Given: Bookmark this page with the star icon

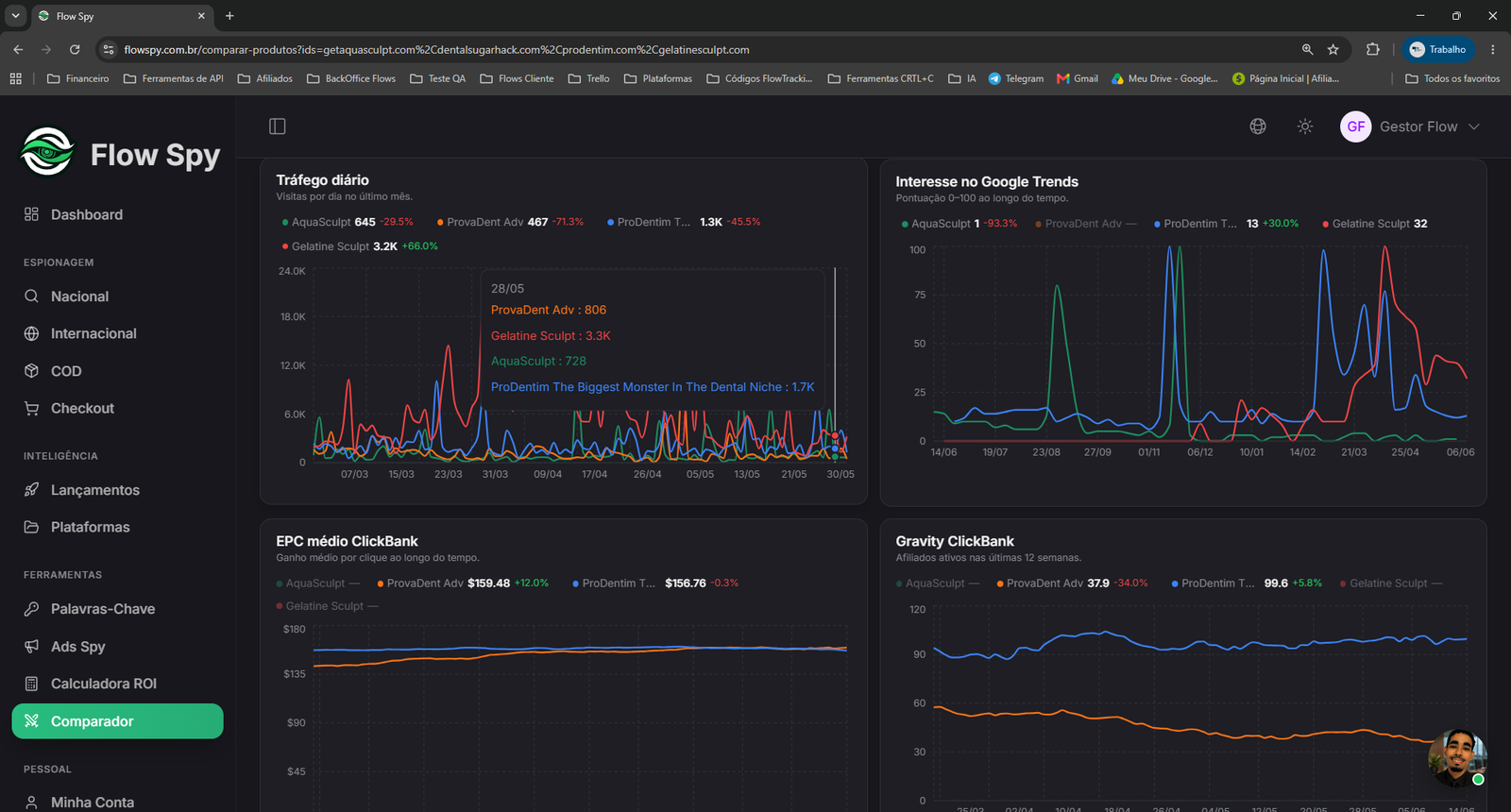Looking at the screenshot, I should pos(1333,49).
